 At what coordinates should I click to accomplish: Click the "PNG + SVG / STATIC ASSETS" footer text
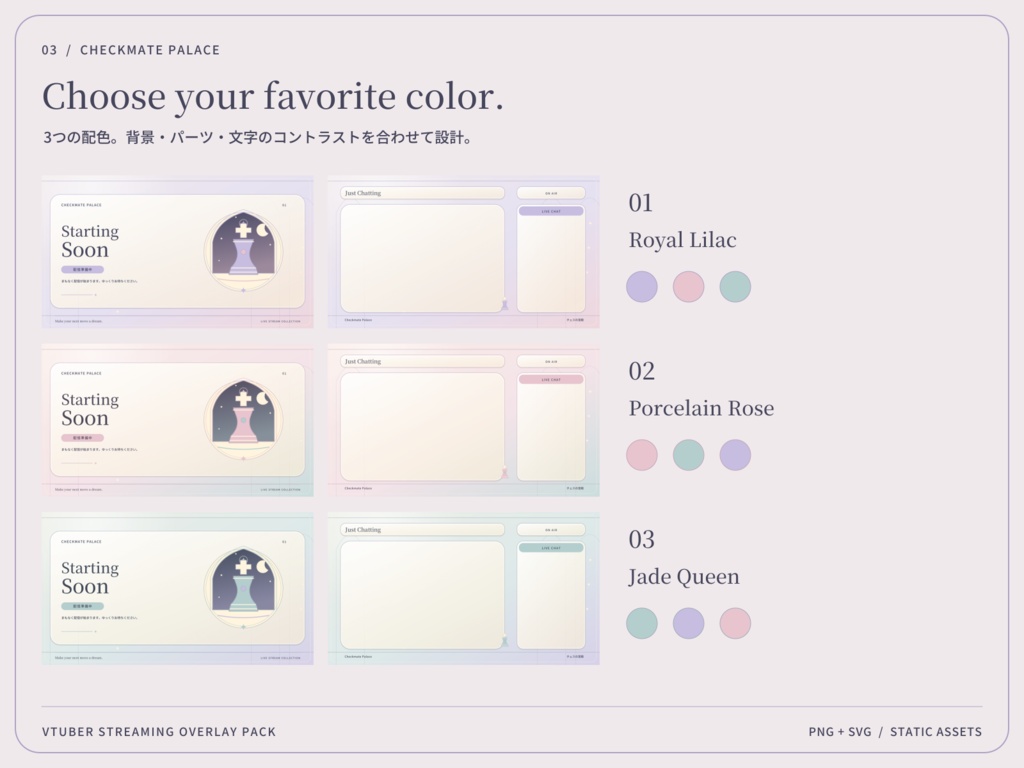coord(895,731)
